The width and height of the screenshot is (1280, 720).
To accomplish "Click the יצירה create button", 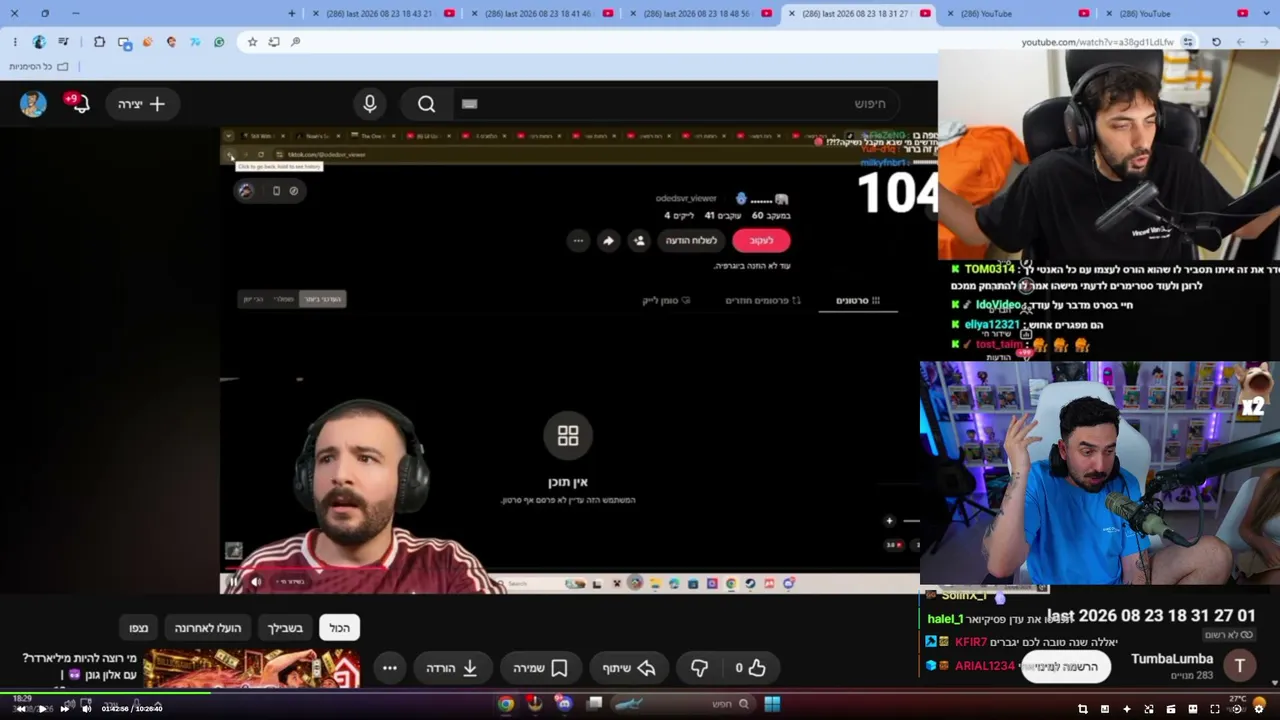I will coord(142,104).
